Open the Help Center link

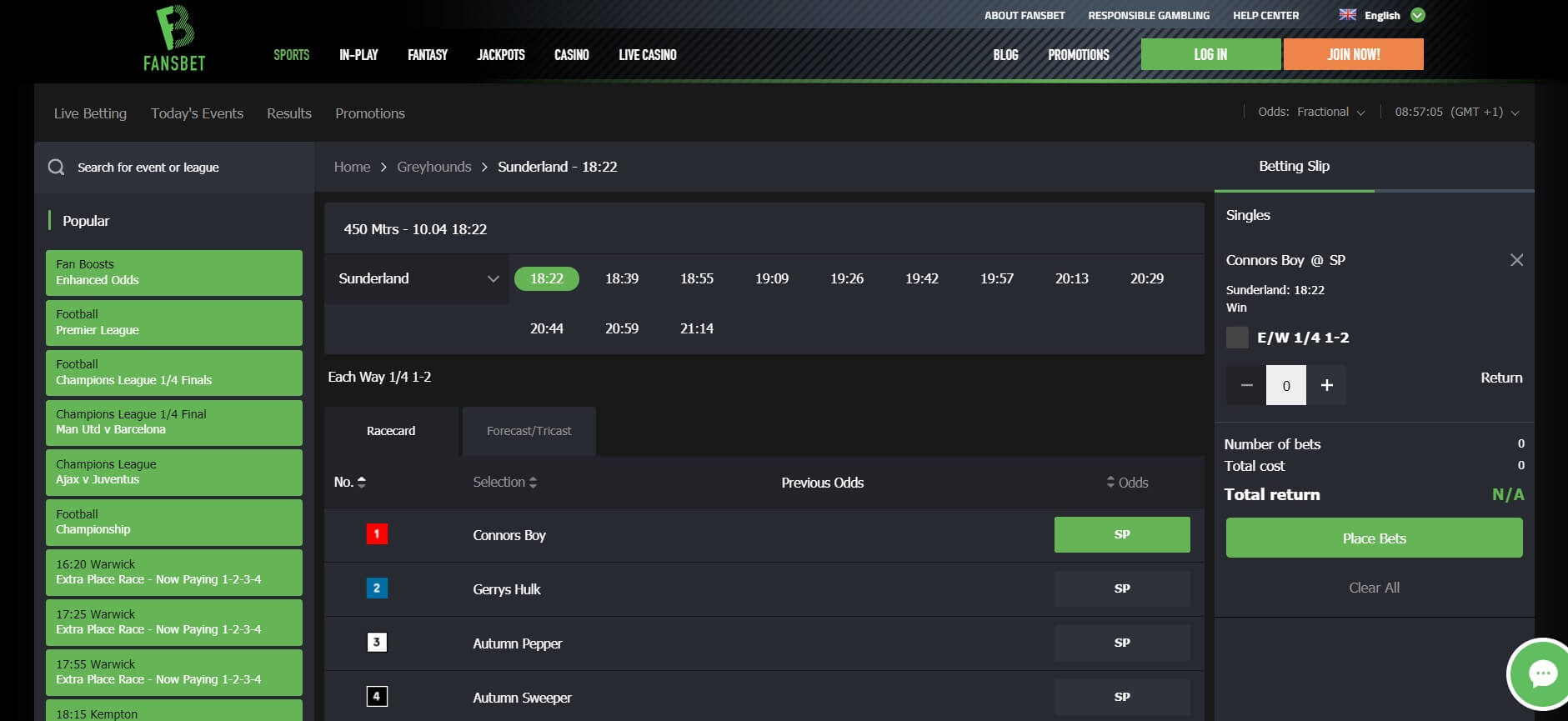[1265, 15]
